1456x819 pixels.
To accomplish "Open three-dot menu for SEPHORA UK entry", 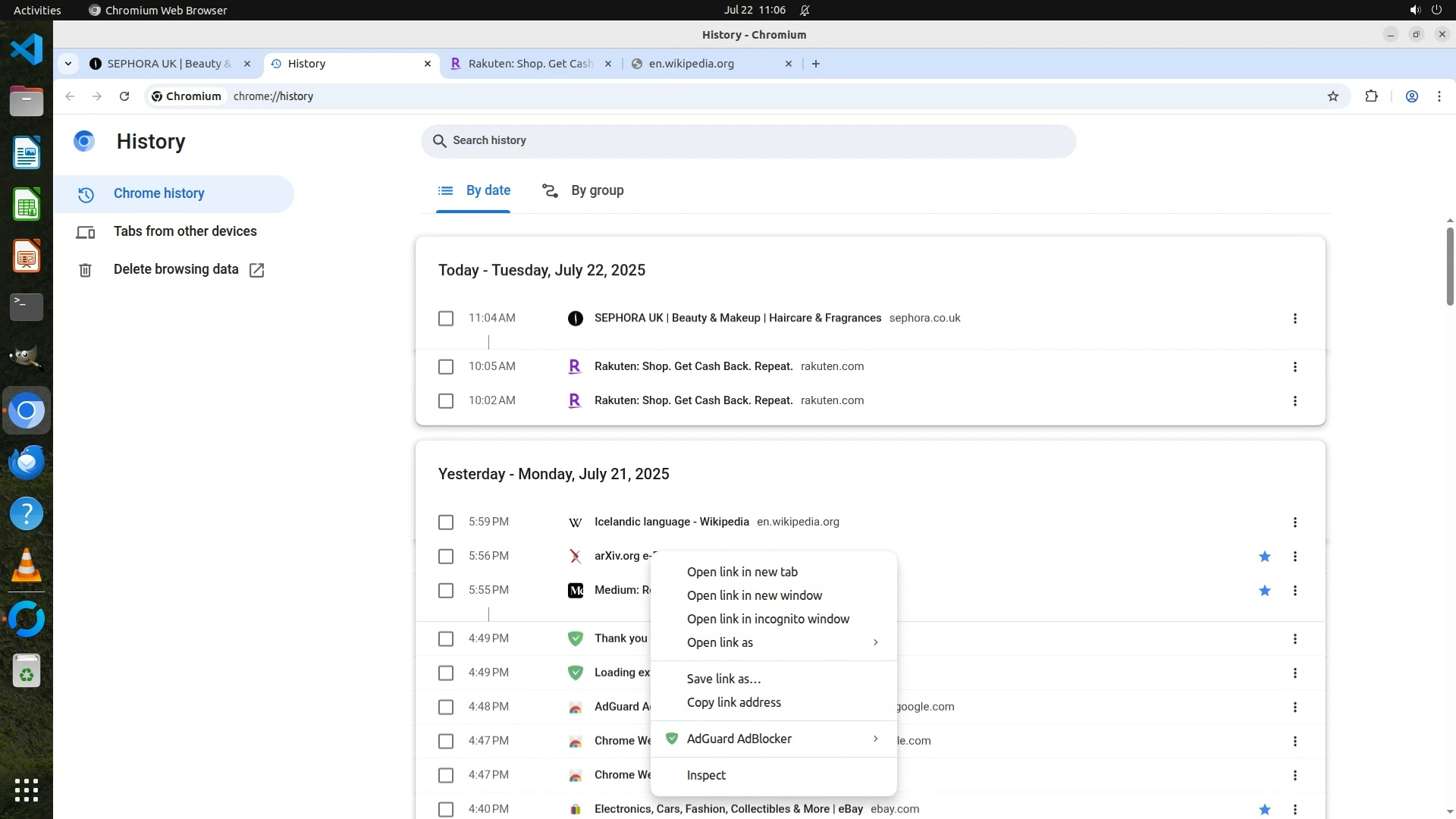I will pos(1294,318).
